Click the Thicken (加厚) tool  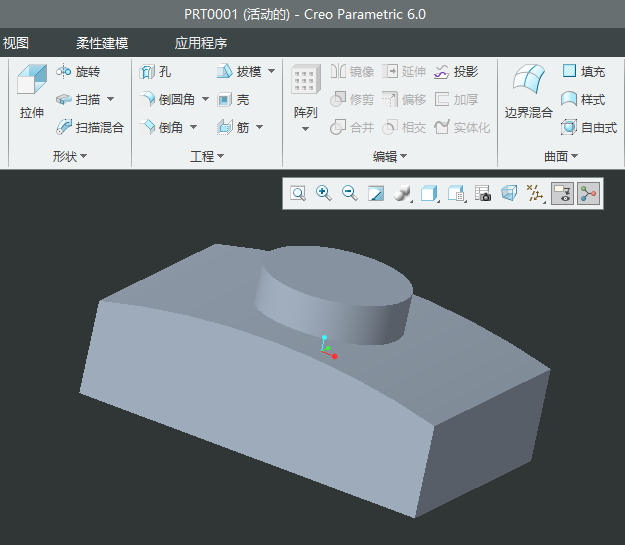coord(456,99)
